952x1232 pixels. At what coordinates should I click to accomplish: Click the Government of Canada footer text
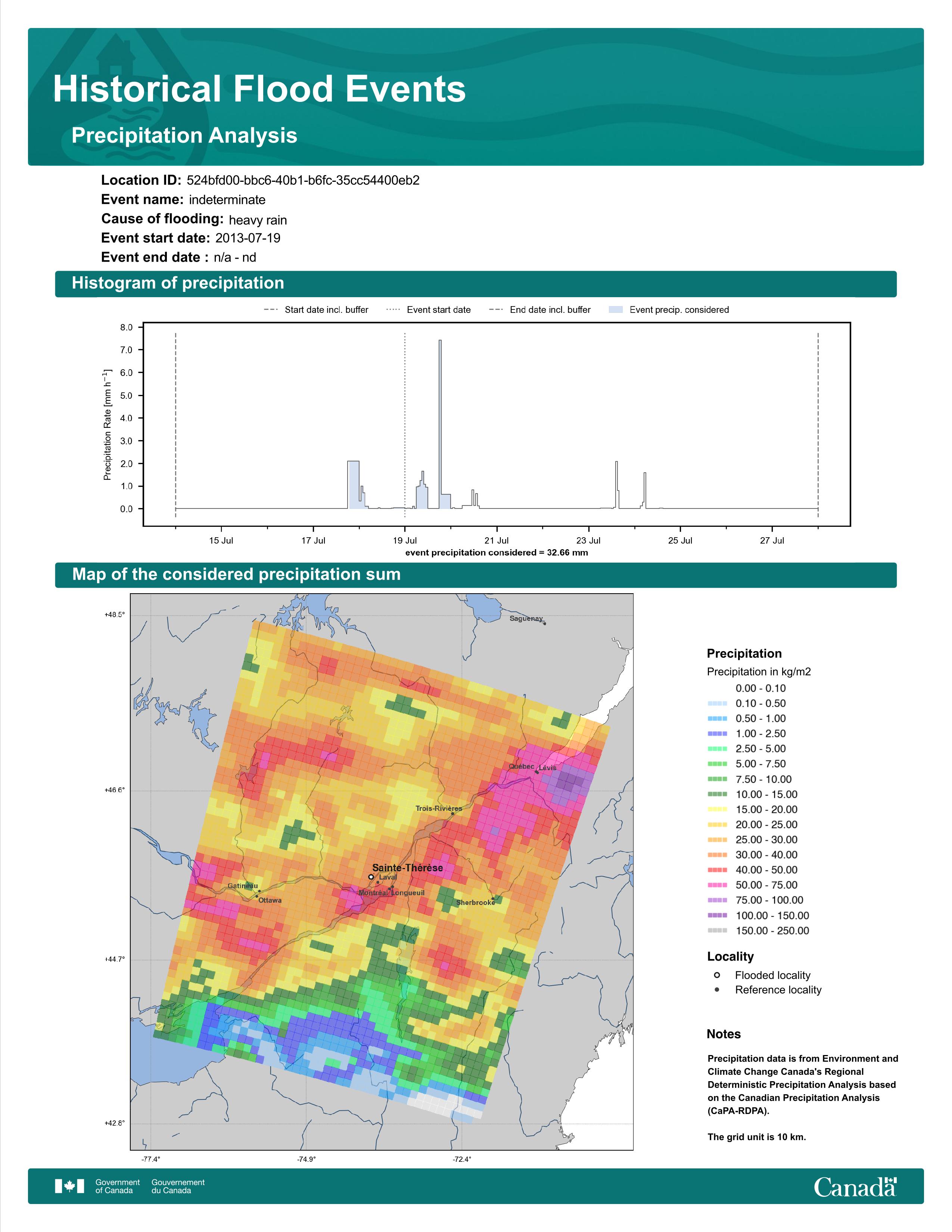point(117,1186)
